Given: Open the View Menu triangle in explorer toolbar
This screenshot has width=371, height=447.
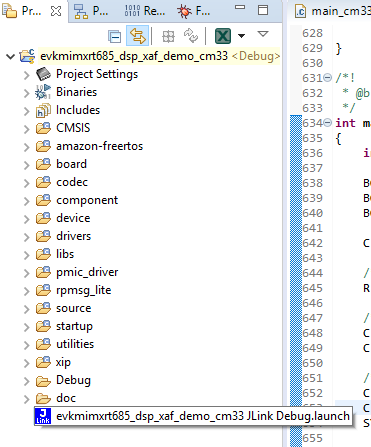Looking at the screenshot, I should point(263,34).
